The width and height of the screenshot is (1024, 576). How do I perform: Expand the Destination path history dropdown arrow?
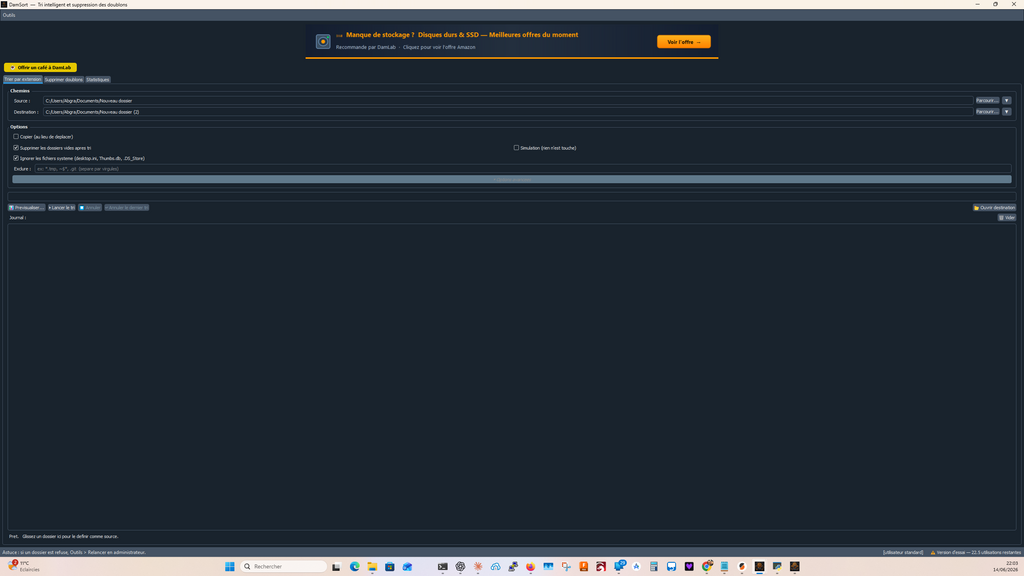click(x=1006, y=112)
